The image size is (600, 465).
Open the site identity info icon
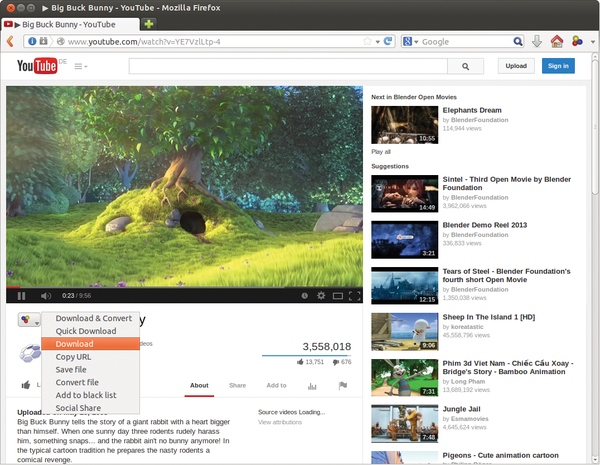[32, 41]
